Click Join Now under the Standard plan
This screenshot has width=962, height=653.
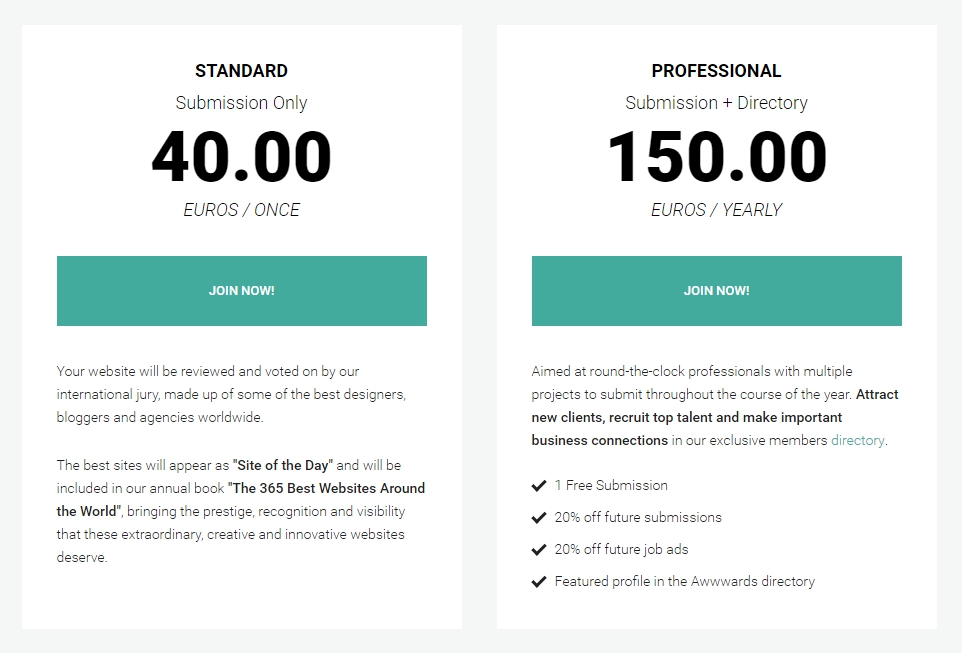coord(241,291)
